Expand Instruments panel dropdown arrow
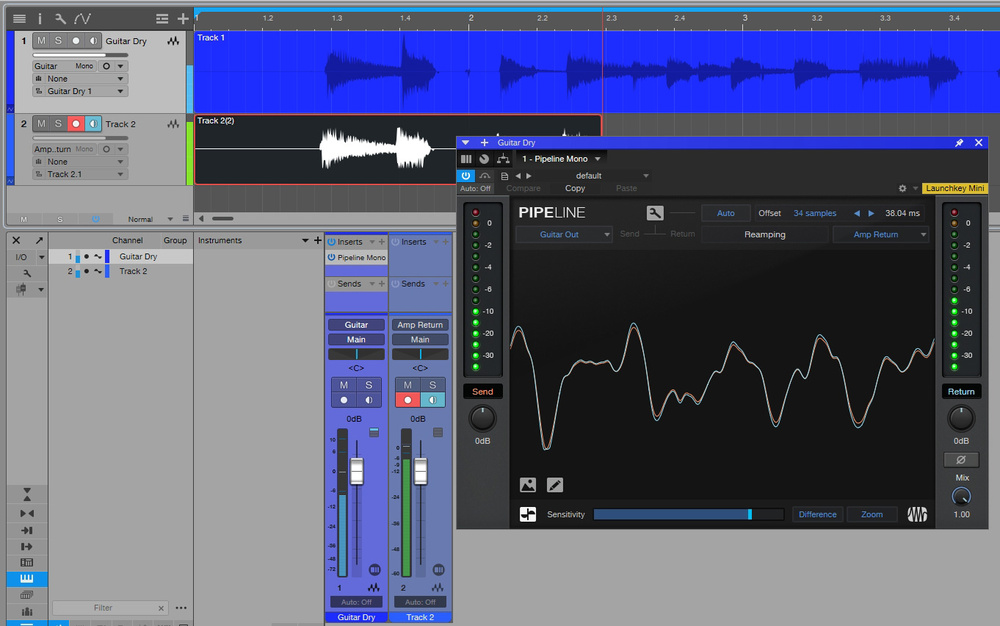 click(305, 240)
